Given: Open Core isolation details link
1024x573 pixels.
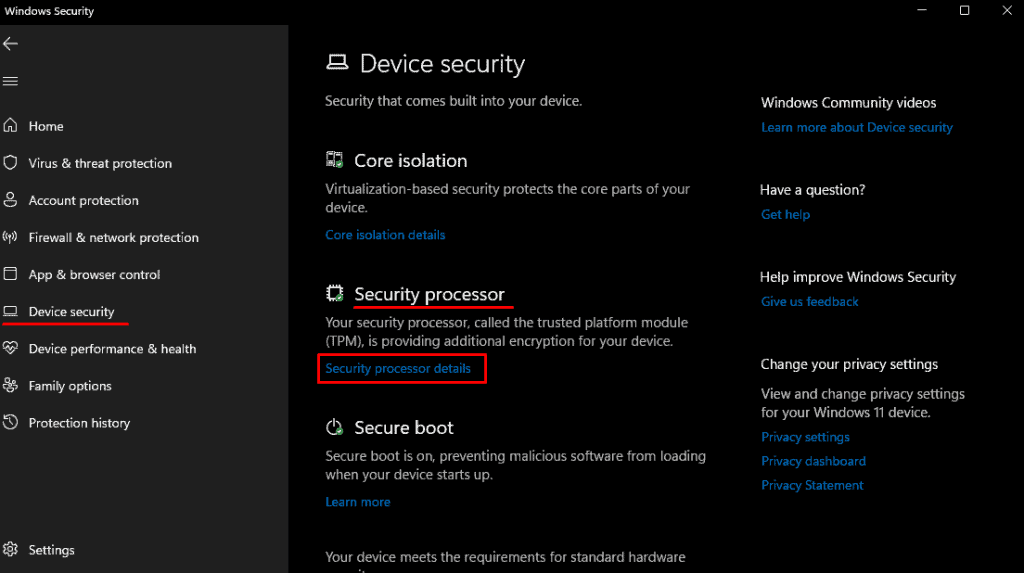Looking at the screenshot, I should (x=385, y=235).
